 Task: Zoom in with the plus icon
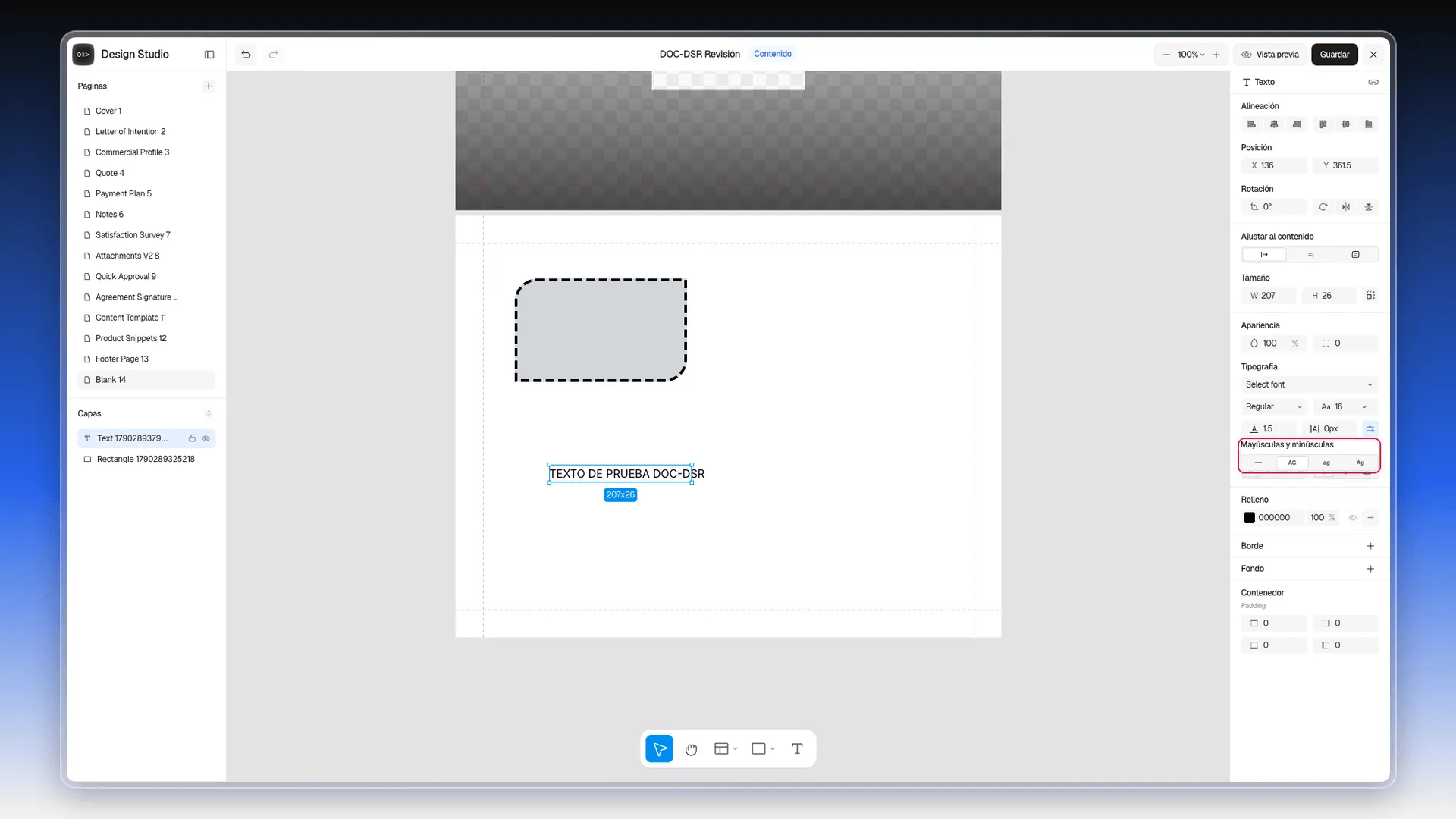[x=1216, y=55]
